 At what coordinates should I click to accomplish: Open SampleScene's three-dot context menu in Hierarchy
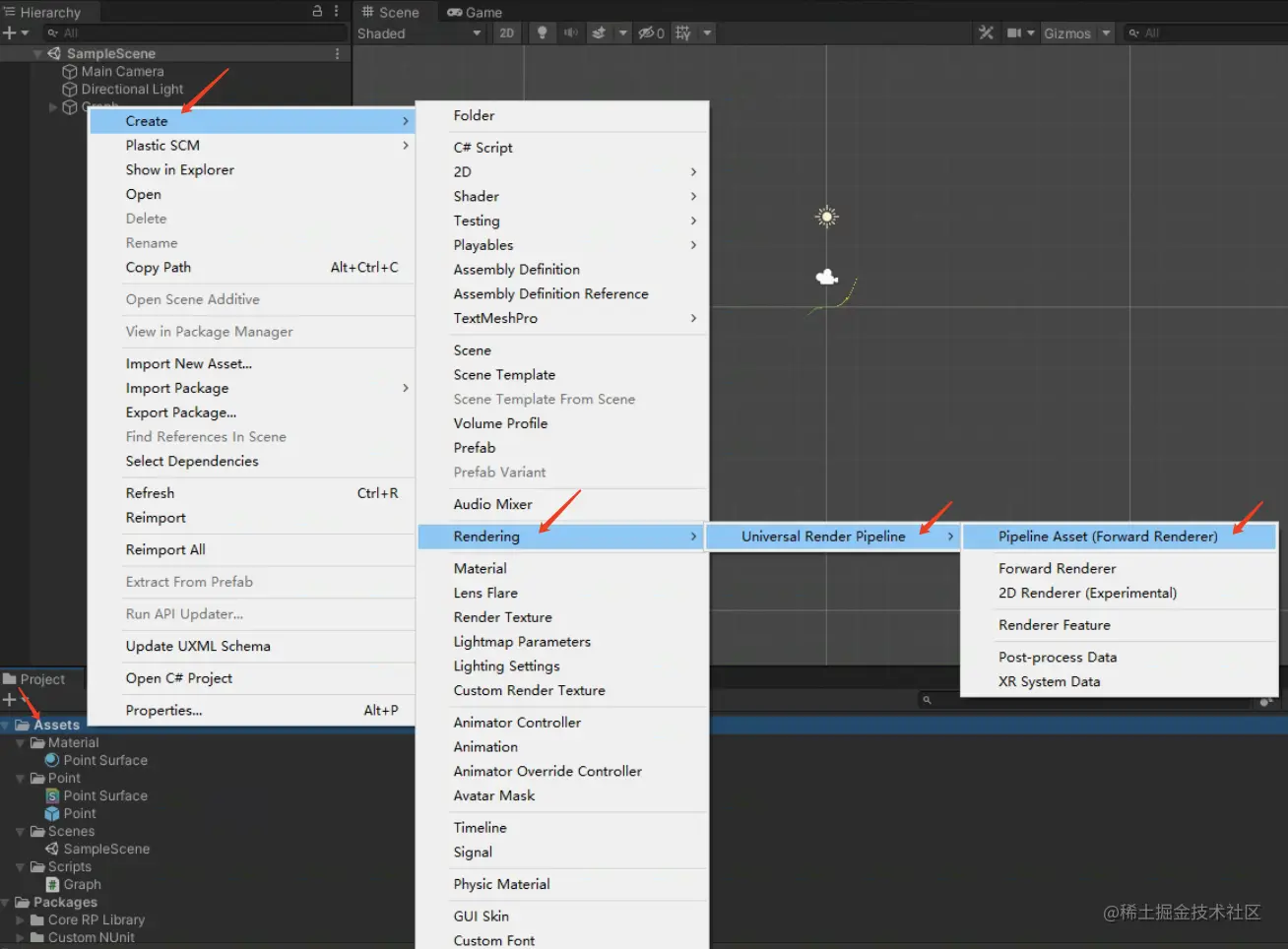coord(338,54)
